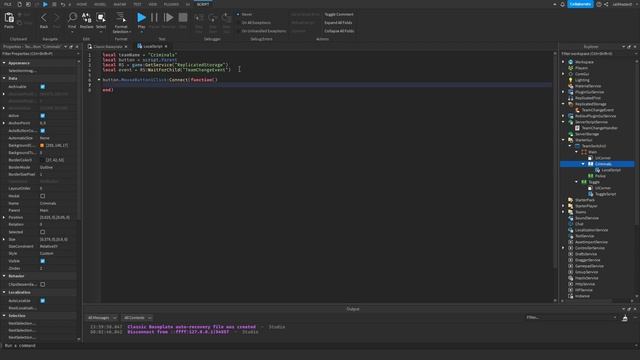Toggle the Selected property checkbox
Image resolution: width=640 pixels, height=360 pixels.
tap(43, 232)
